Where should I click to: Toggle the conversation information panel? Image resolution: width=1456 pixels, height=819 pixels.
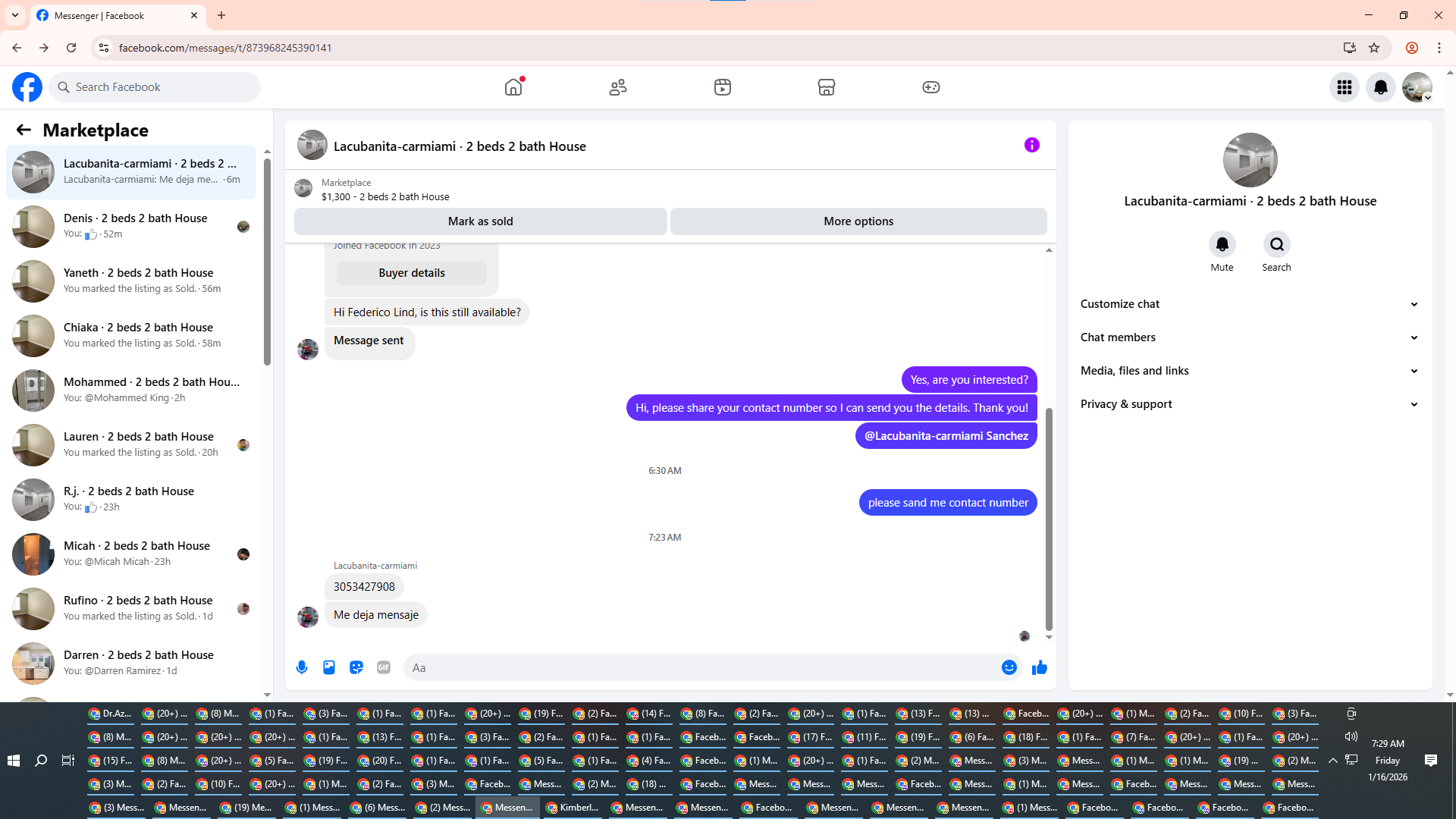click(x=1031, y=145)
